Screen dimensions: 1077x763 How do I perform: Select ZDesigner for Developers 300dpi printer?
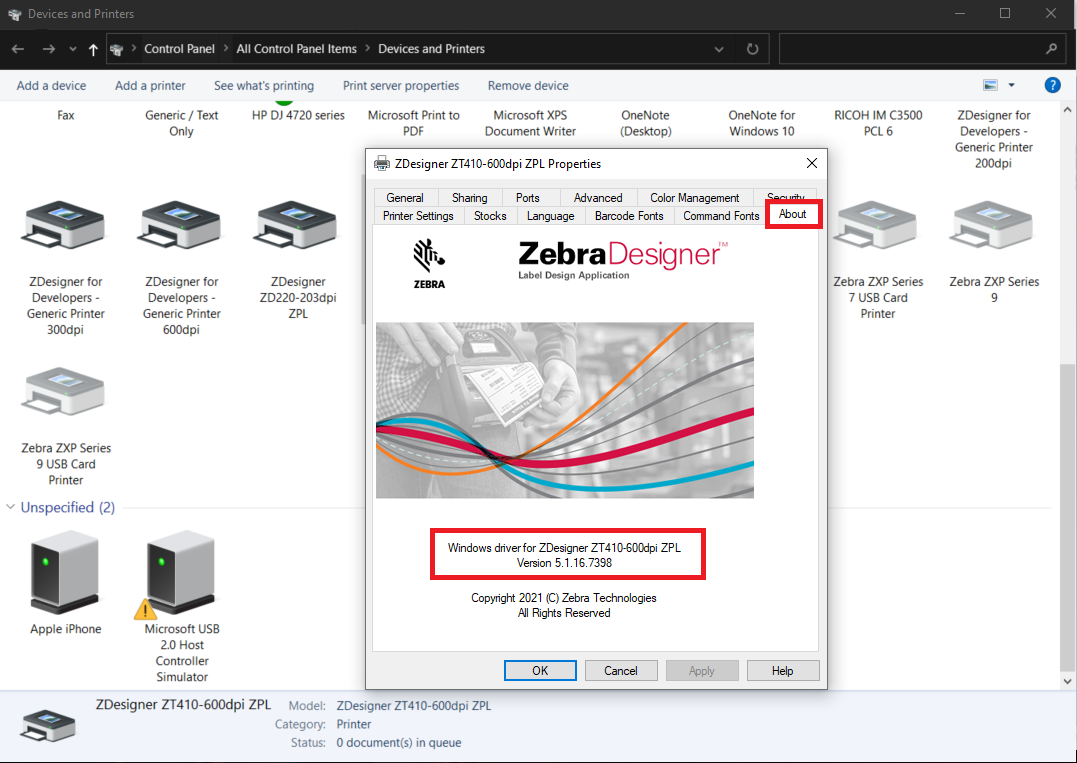66,228
